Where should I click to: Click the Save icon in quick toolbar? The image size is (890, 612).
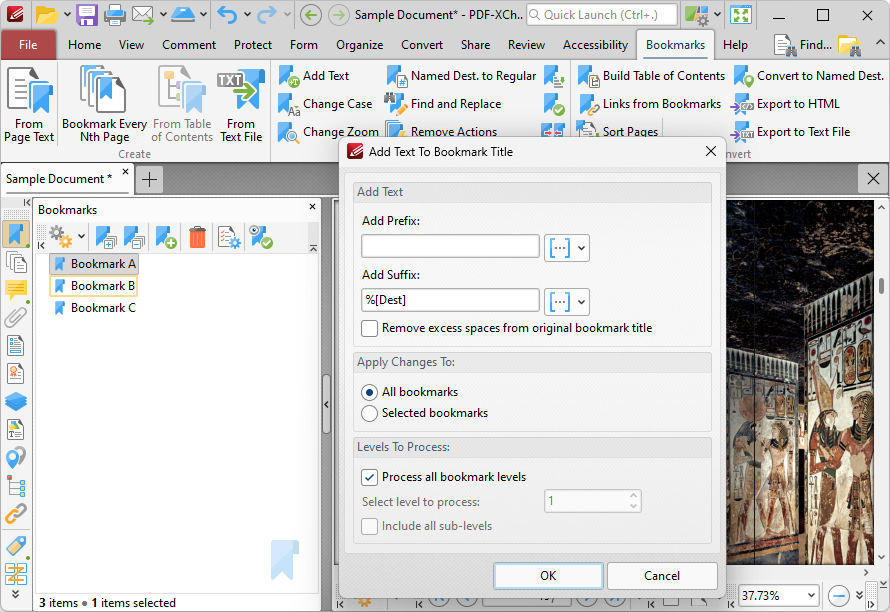87,15
